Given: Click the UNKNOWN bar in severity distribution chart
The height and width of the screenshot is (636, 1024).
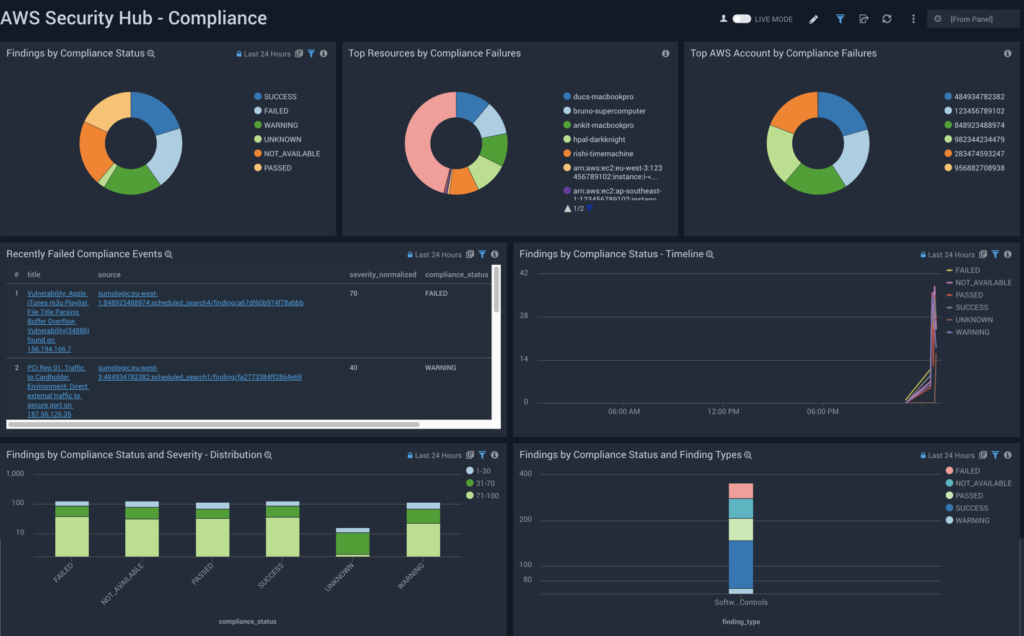Looking at the screenshot, I should coord(353,542).
